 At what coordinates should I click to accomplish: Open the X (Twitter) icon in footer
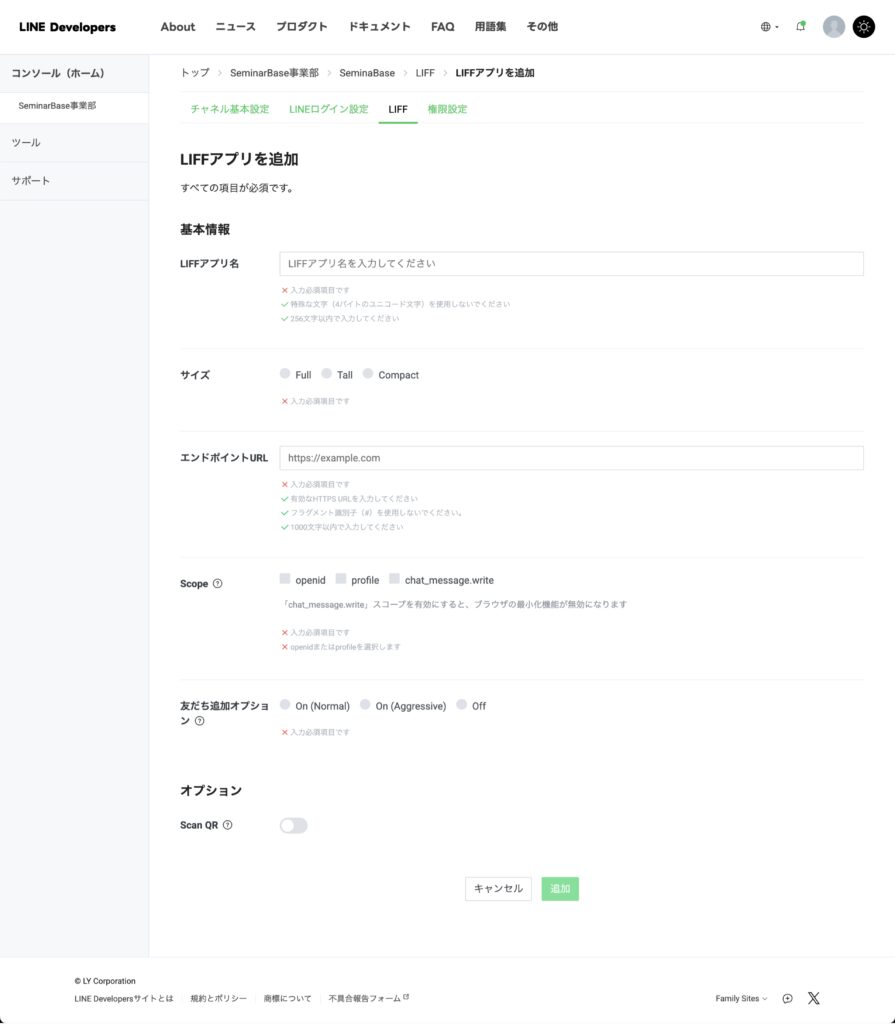[x=814, y=998]
